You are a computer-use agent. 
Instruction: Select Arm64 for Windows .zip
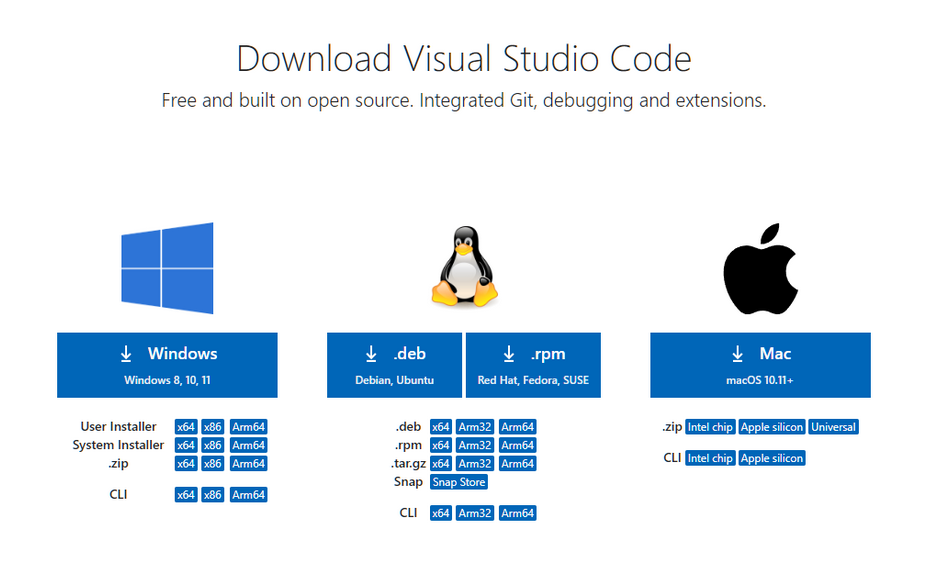(x=249, y=464)
